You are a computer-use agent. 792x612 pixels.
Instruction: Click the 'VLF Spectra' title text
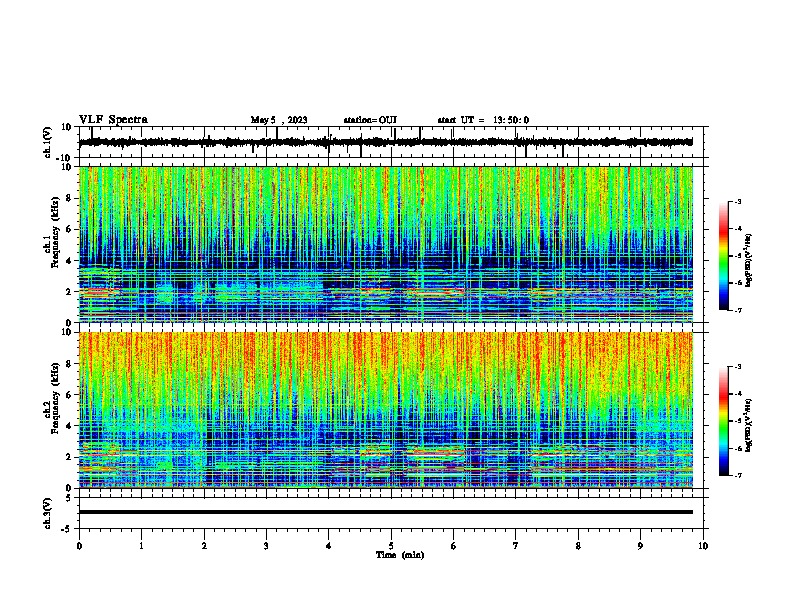(x=113, y=120)
